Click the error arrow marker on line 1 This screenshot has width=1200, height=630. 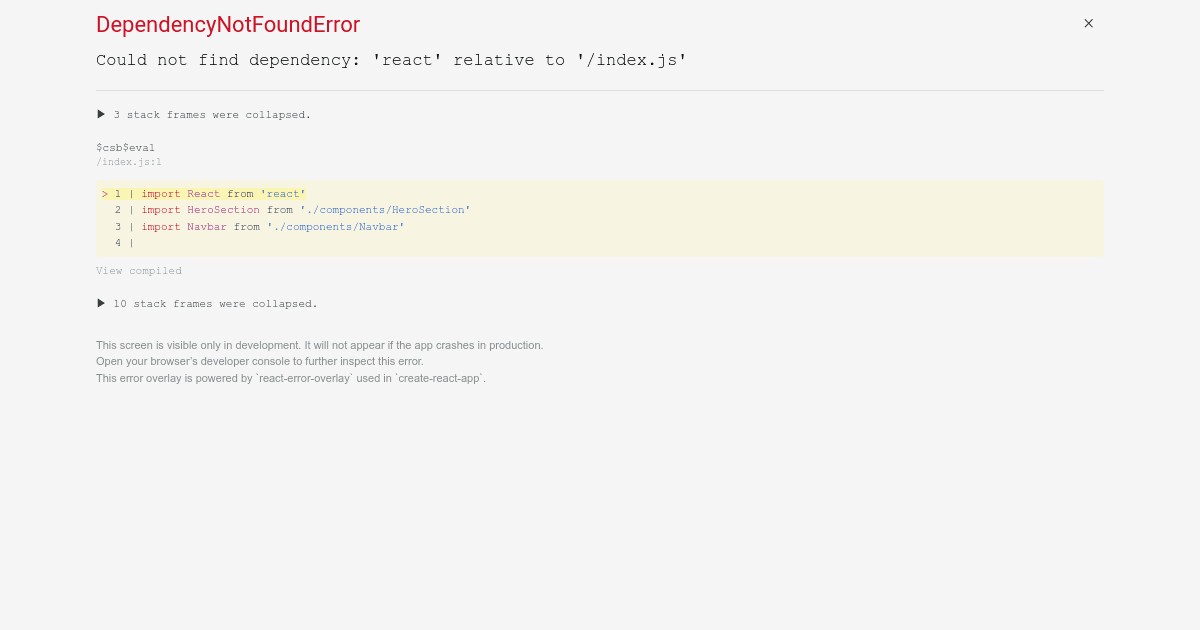tap(104, 193)
